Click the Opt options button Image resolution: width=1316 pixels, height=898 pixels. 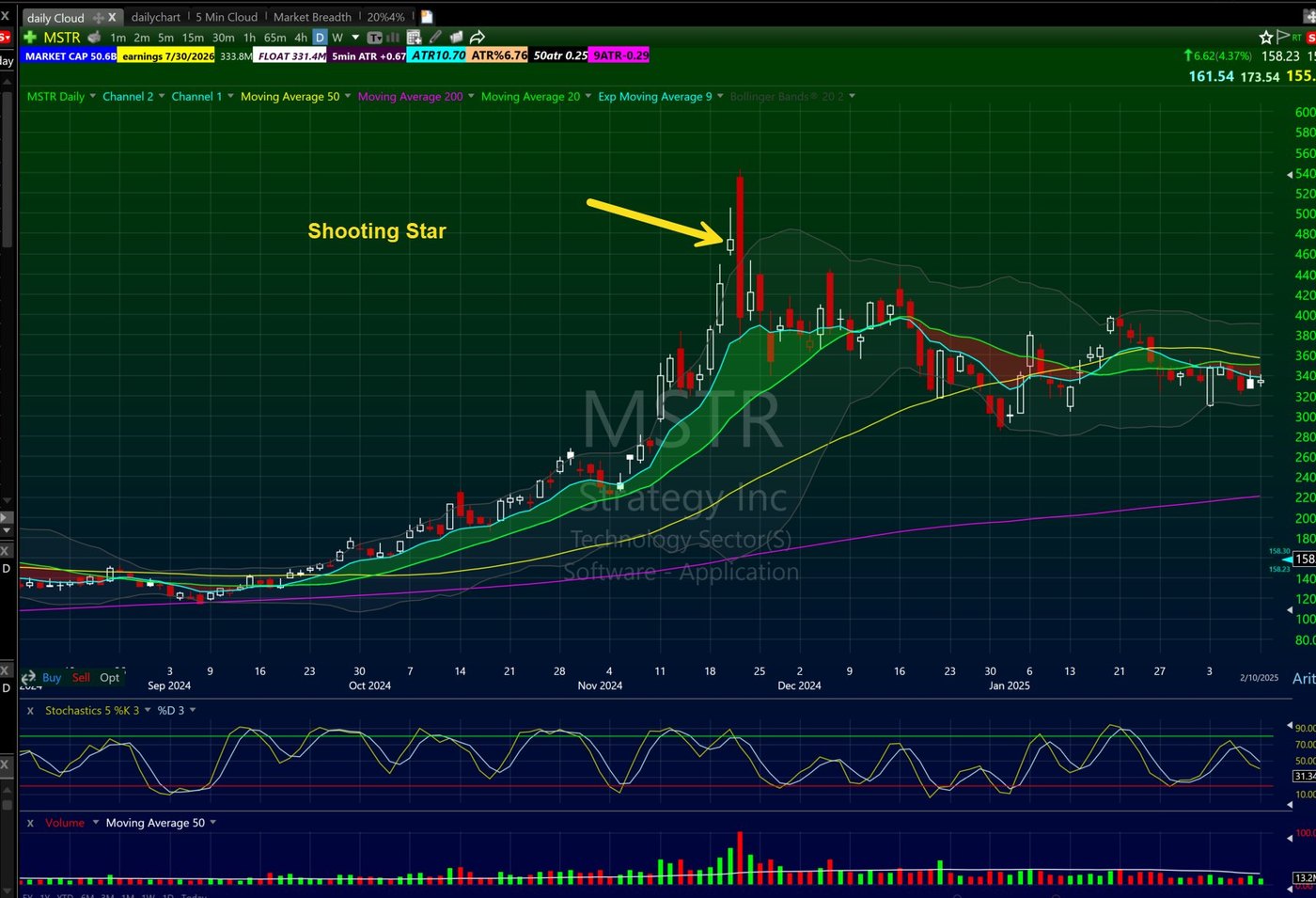110,677
